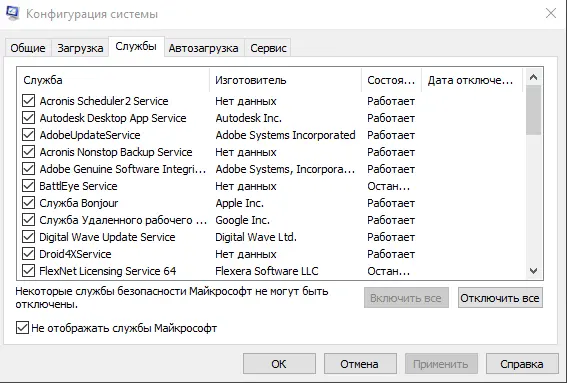The width and height of the screenshot is (567, 383).
Task: Select the Службы tab
Action: click(x=136, y=46)
